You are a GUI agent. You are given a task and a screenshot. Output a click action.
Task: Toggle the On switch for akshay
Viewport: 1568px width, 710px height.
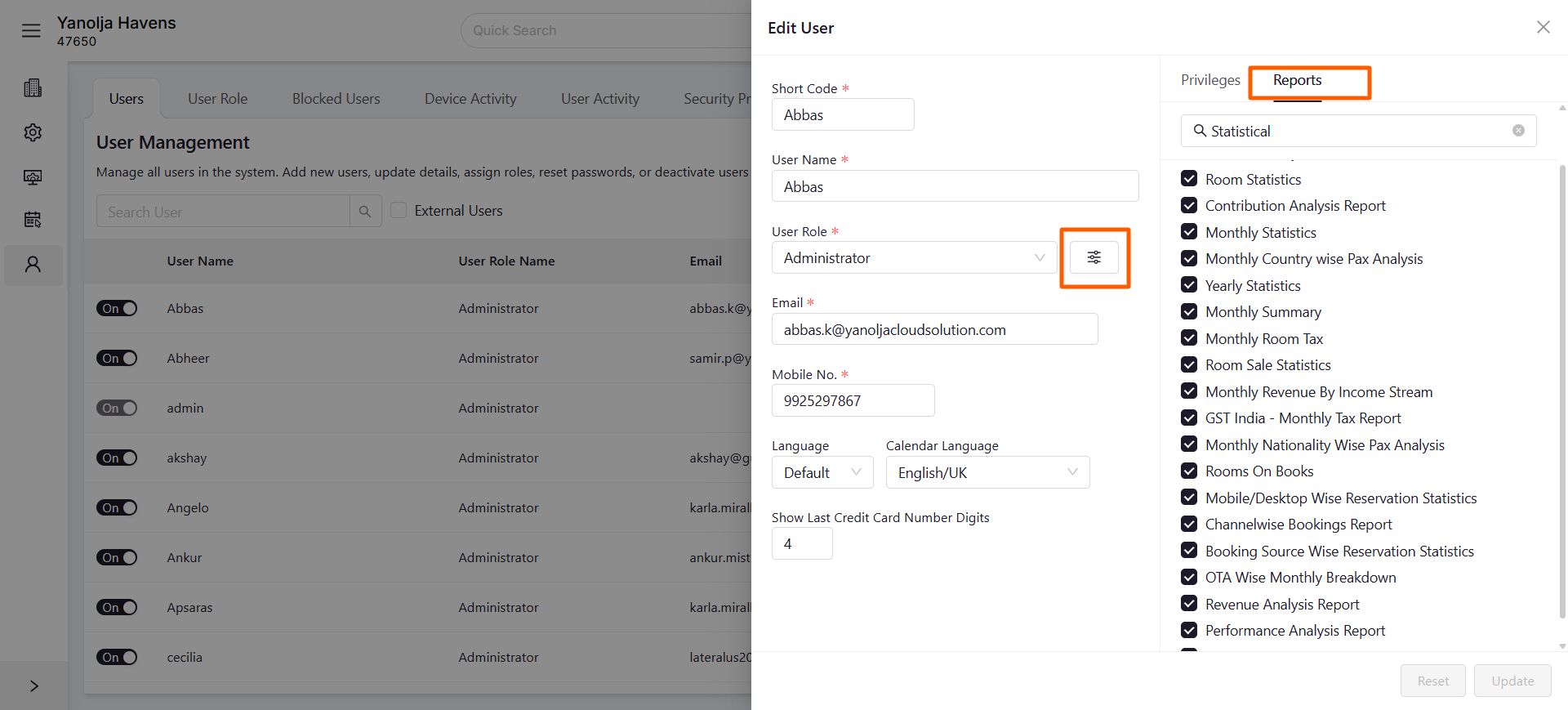(x=117, y=458)
